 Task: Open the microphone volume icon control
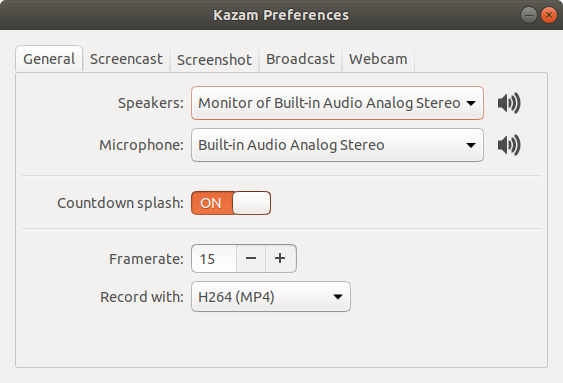coord(509,145)
